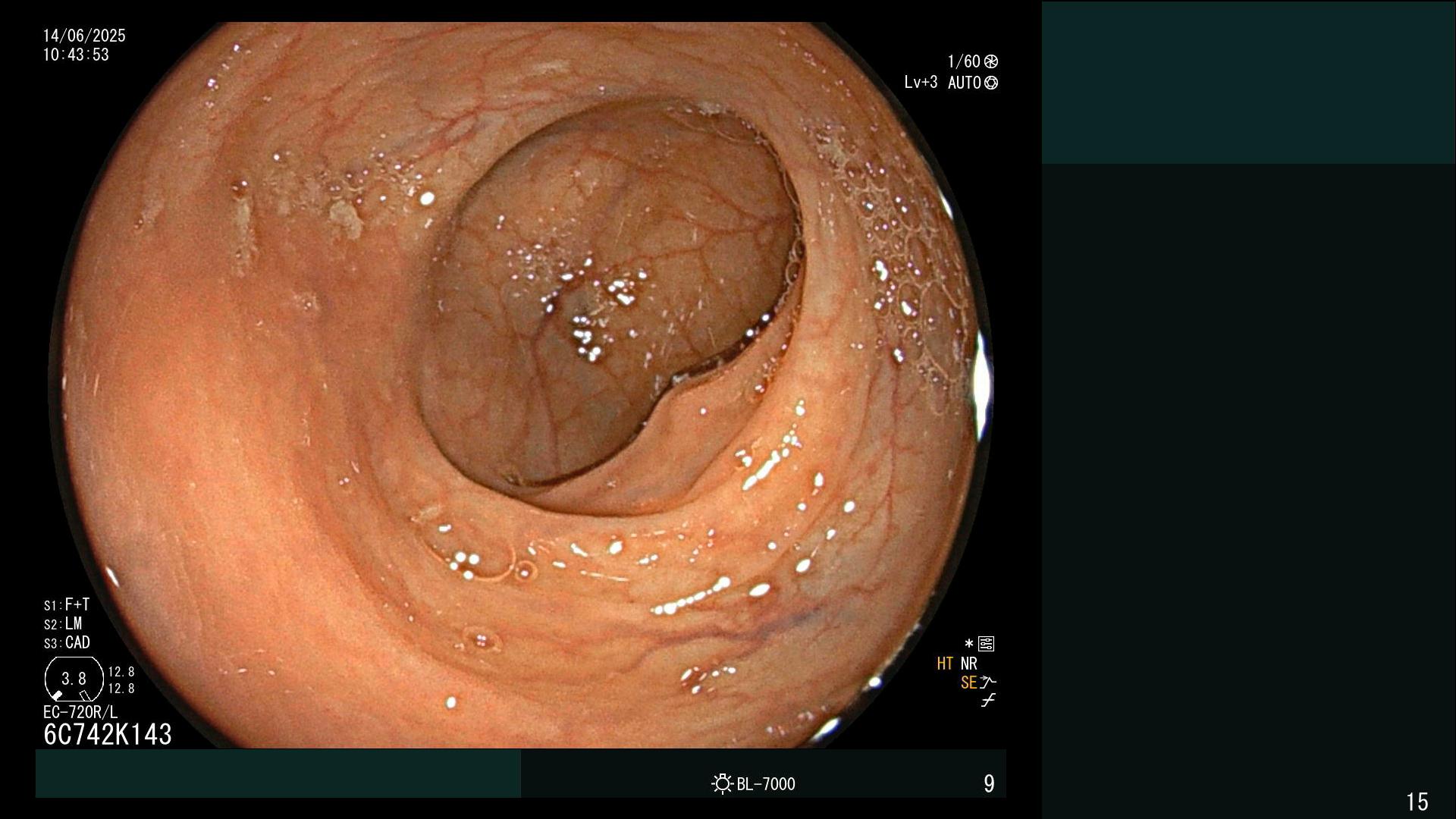Click the scope model EC-720R/L
This screenshot has width=1456, height=819.
click(x=80, y=712)
